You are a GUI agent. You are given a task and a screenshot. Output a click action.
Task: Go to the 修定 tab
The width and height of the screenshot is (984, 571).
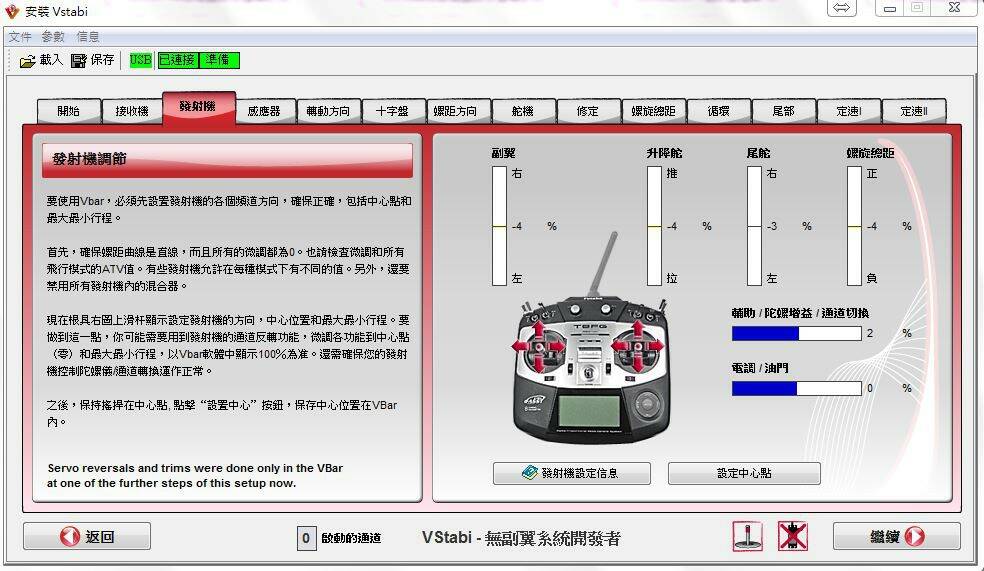(x=588, y=111)
